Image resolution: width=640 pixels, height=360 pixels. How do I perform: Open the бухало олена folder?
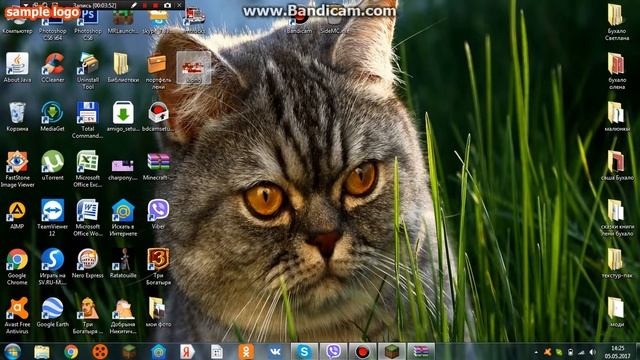pyautogui.click(x=617, y=71)
